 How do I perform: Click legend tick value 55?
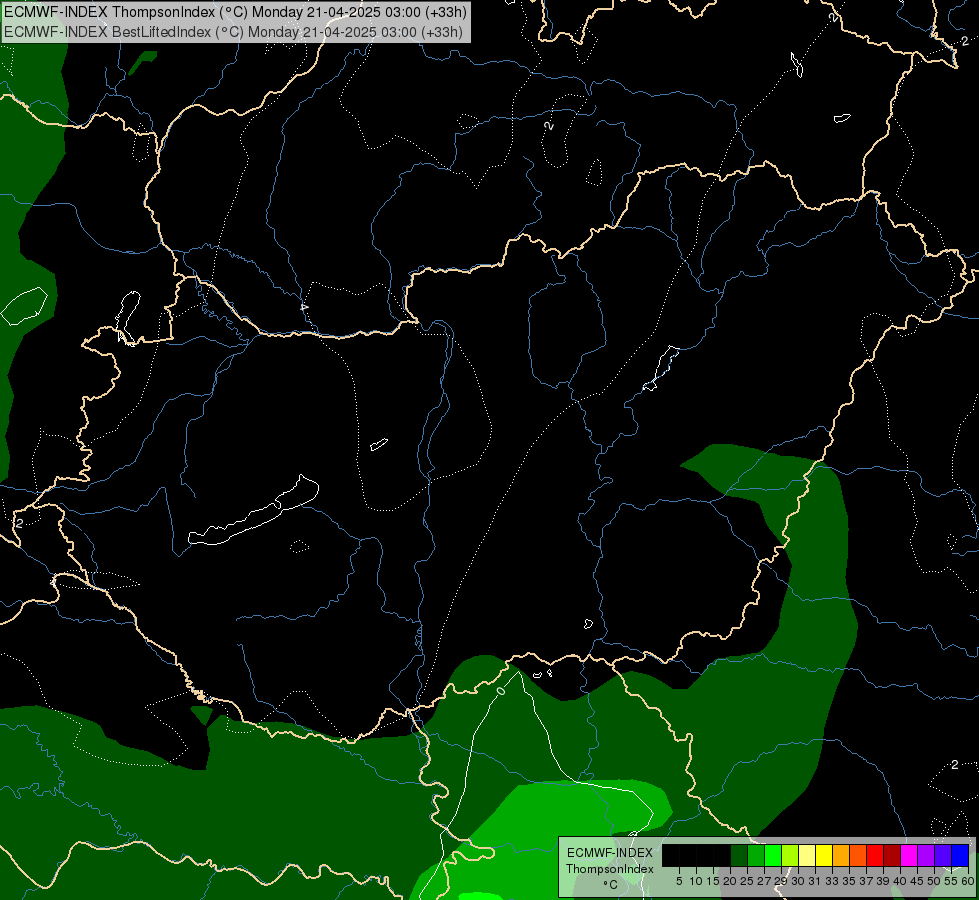(951, 881)
